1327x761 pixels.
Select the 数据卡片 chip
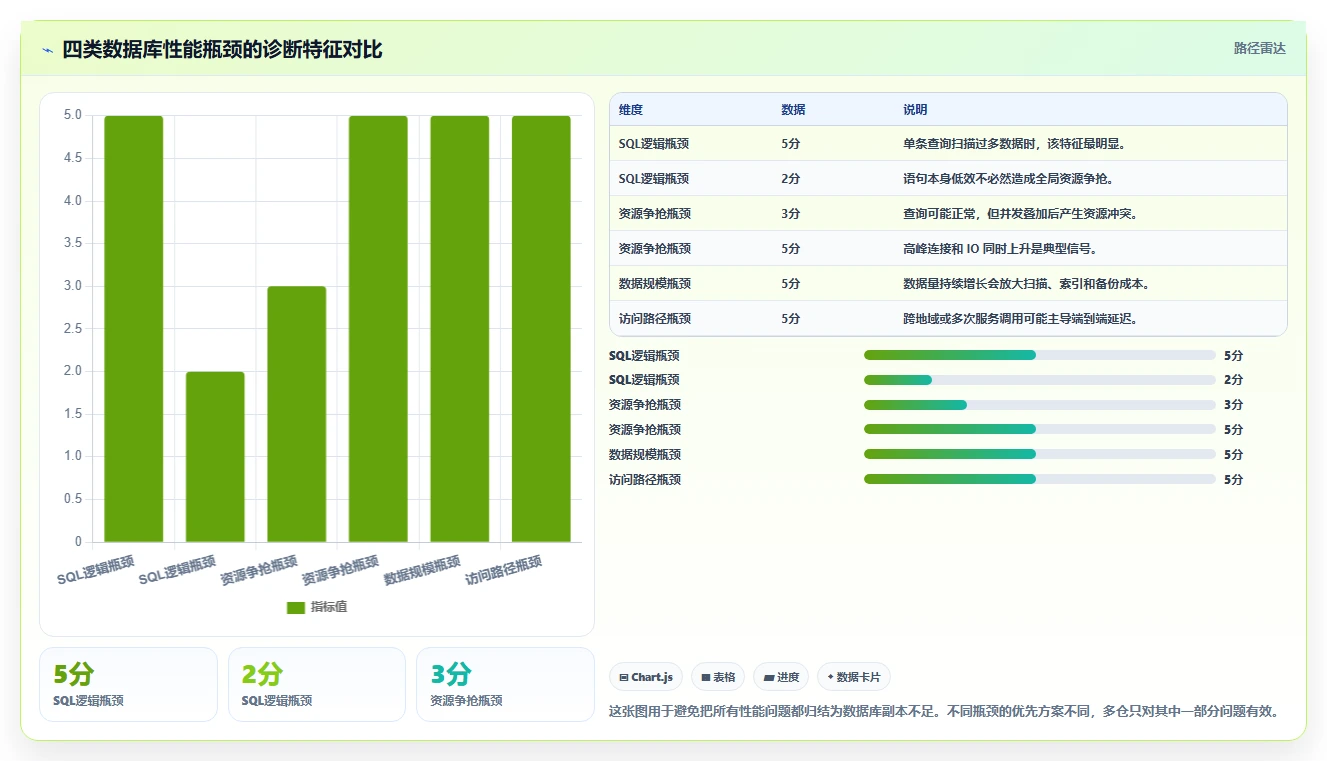pyautogui.click(x=854, y=677)
